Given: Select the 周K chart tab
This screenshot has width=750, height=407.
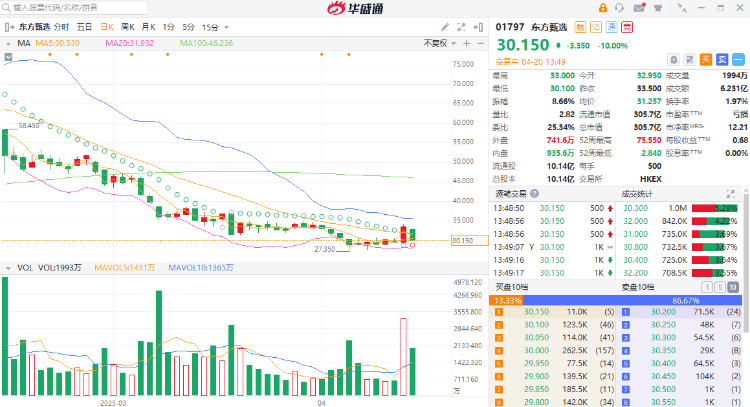Looking at the screenshot, I should (x=128, y=27).
